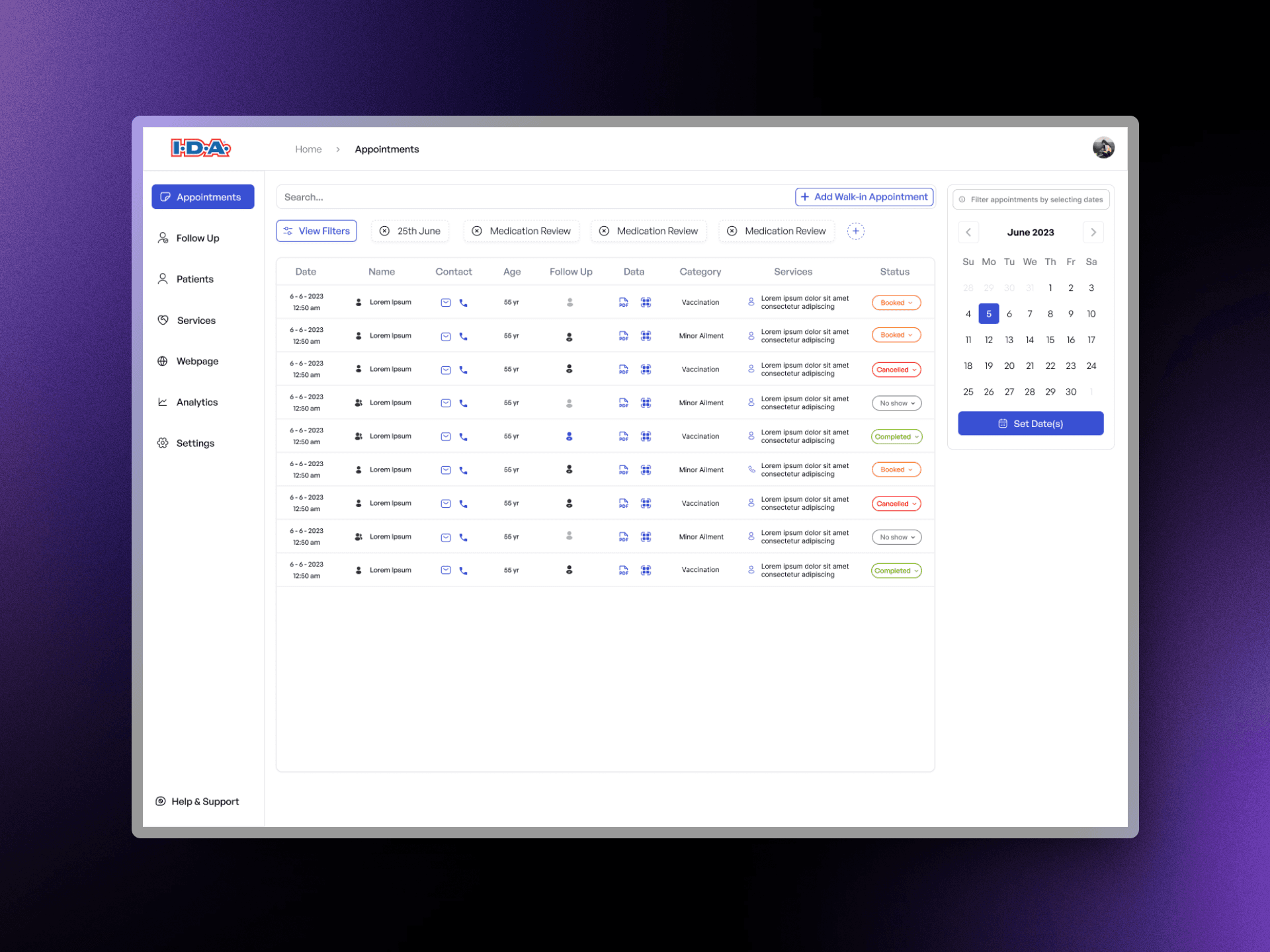This screenshot has width=1270, height=952.
Task: Toggle follow-up icon in last table row
Action: point(569,570)
